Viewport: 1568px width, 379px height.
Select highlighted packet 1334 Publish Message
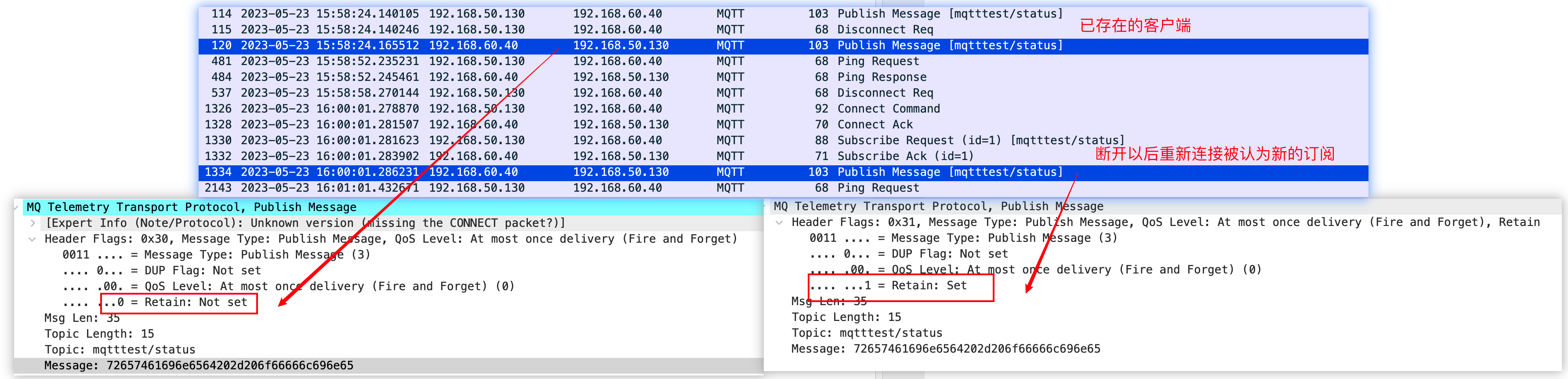(x=784, y=172)
